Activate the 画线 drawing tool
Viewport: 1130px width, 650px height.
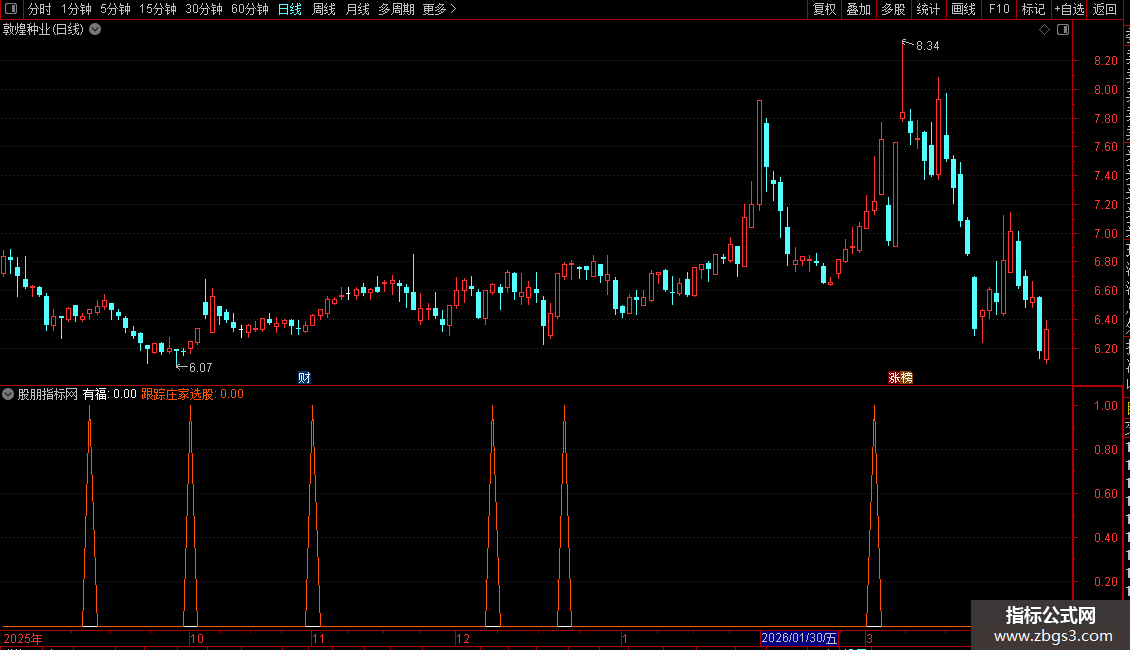pos(964,9)
